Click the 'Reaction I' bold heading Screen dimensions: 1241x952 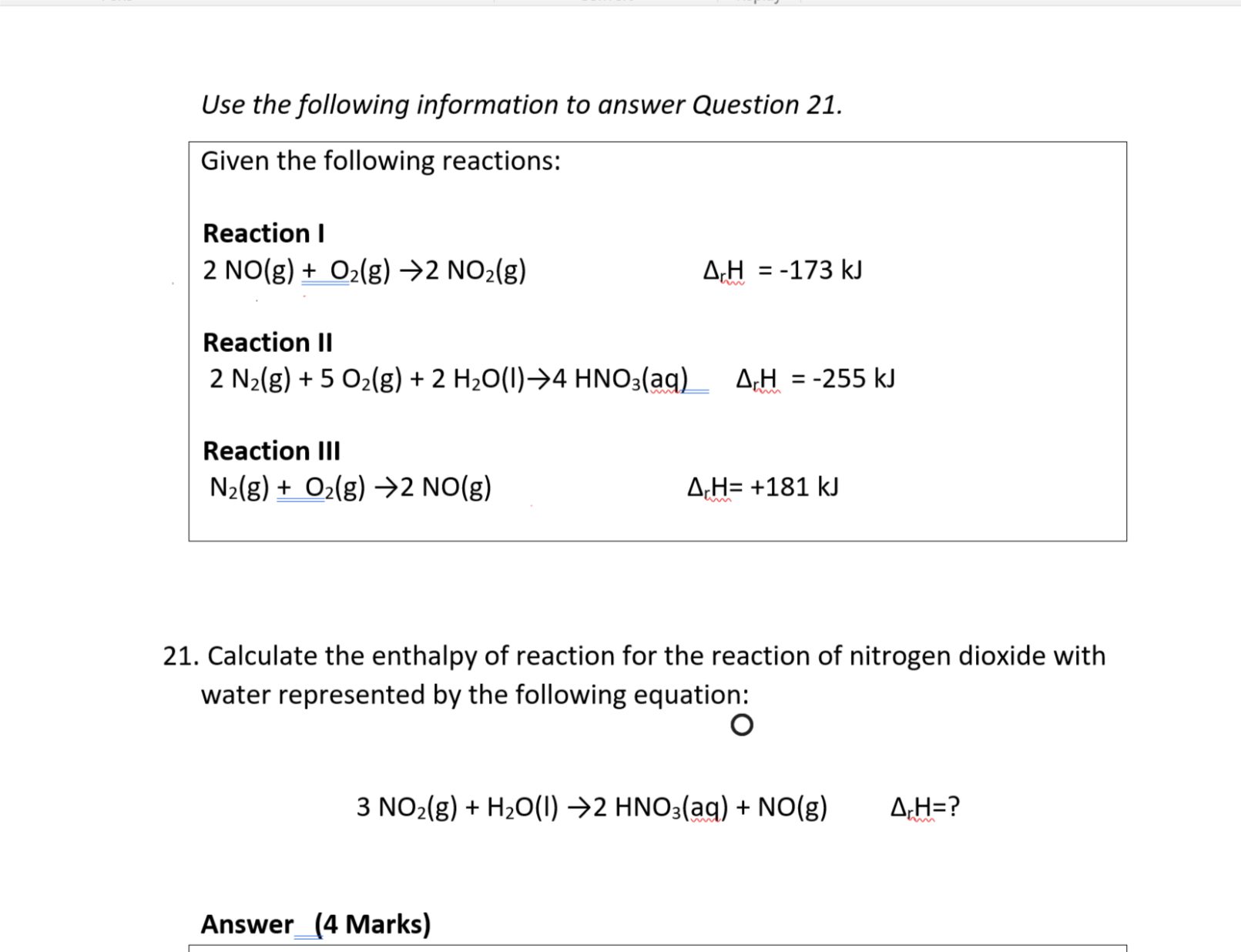point(263,233)
